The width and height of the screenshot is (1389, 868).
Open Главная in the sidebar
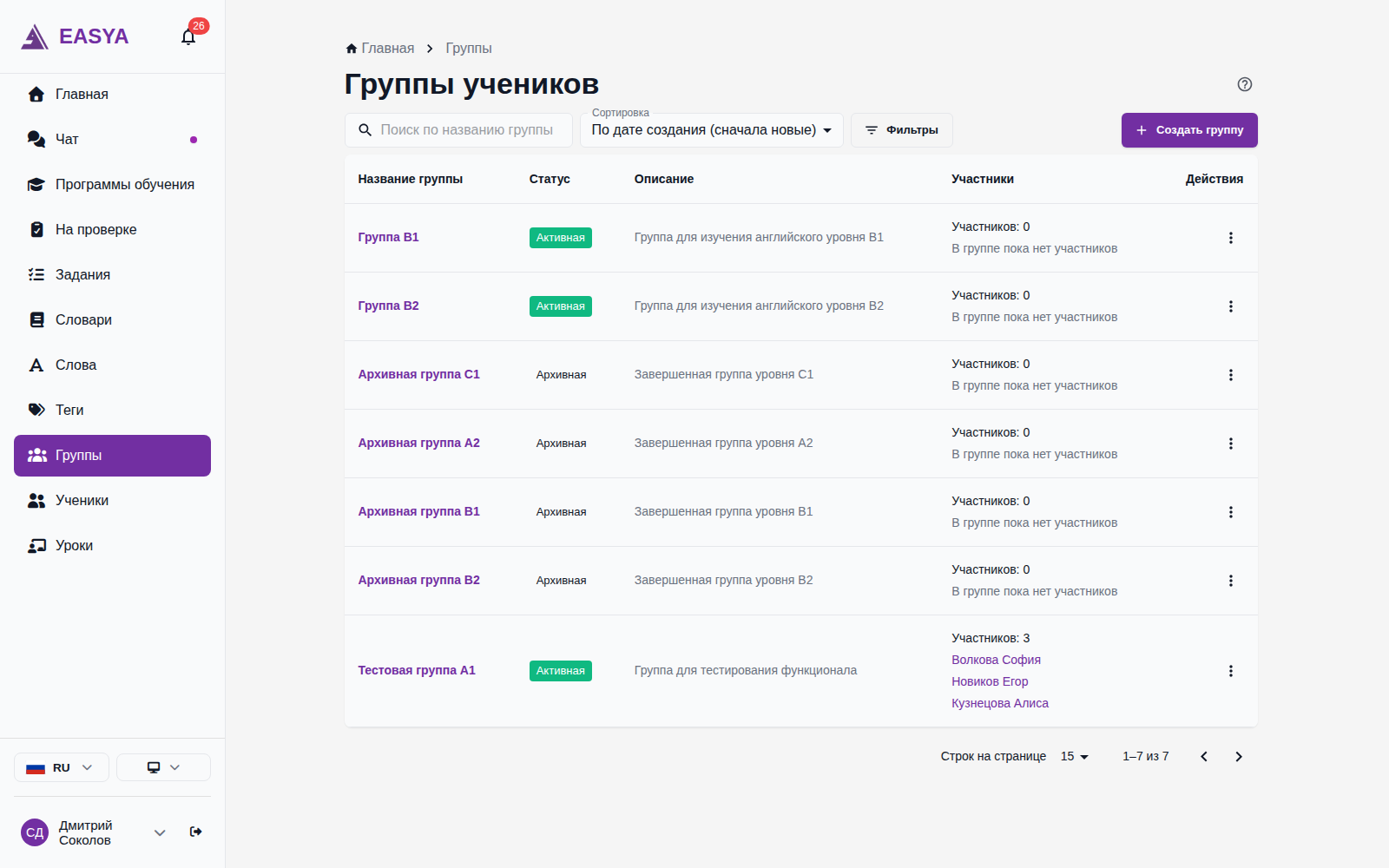(112, 95)
